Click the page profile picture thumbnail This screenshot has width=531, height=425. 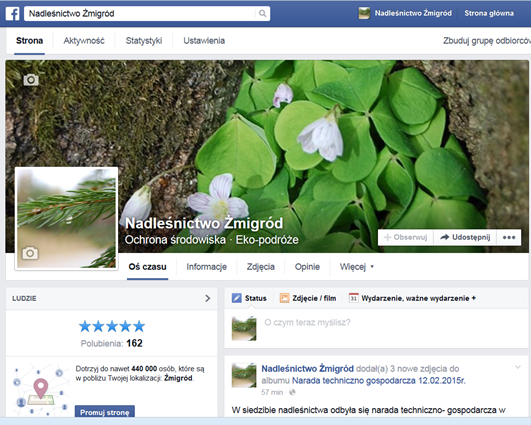(x=66, y=218)
